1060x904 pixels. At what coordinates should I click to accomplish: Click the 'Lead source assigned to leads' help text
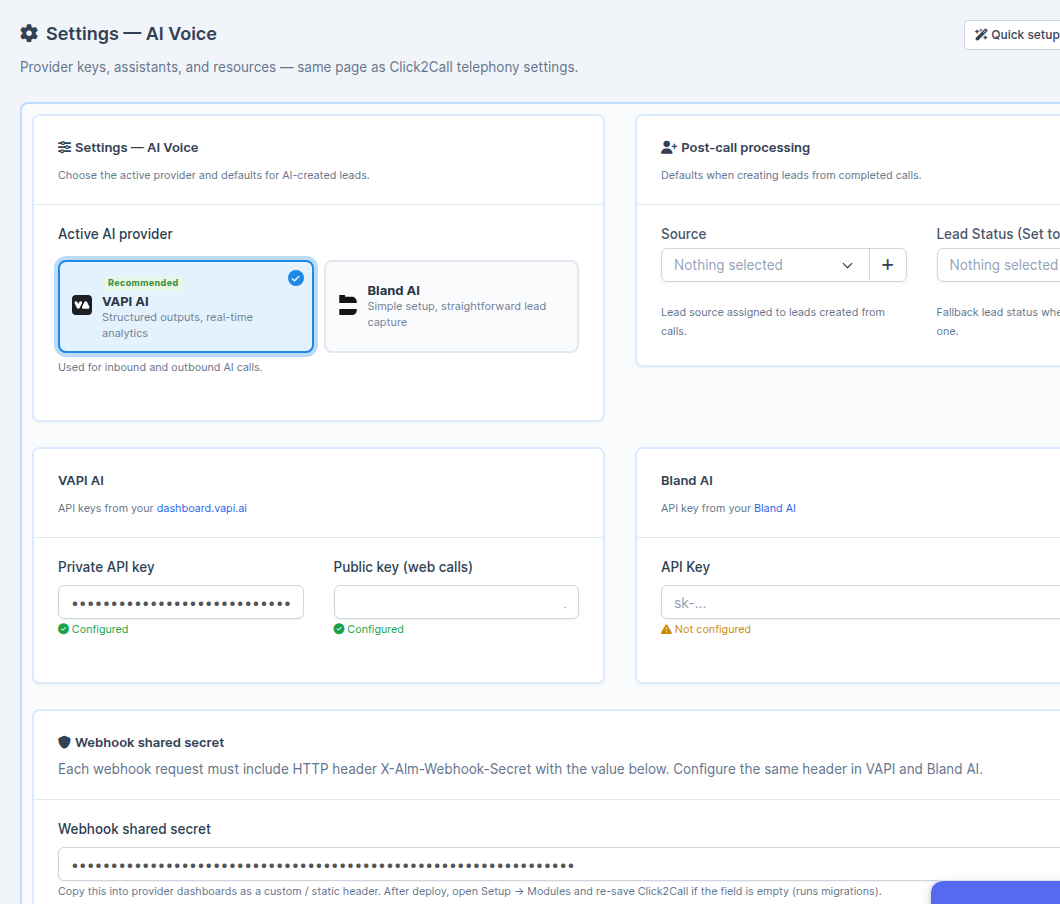[773, 322]
